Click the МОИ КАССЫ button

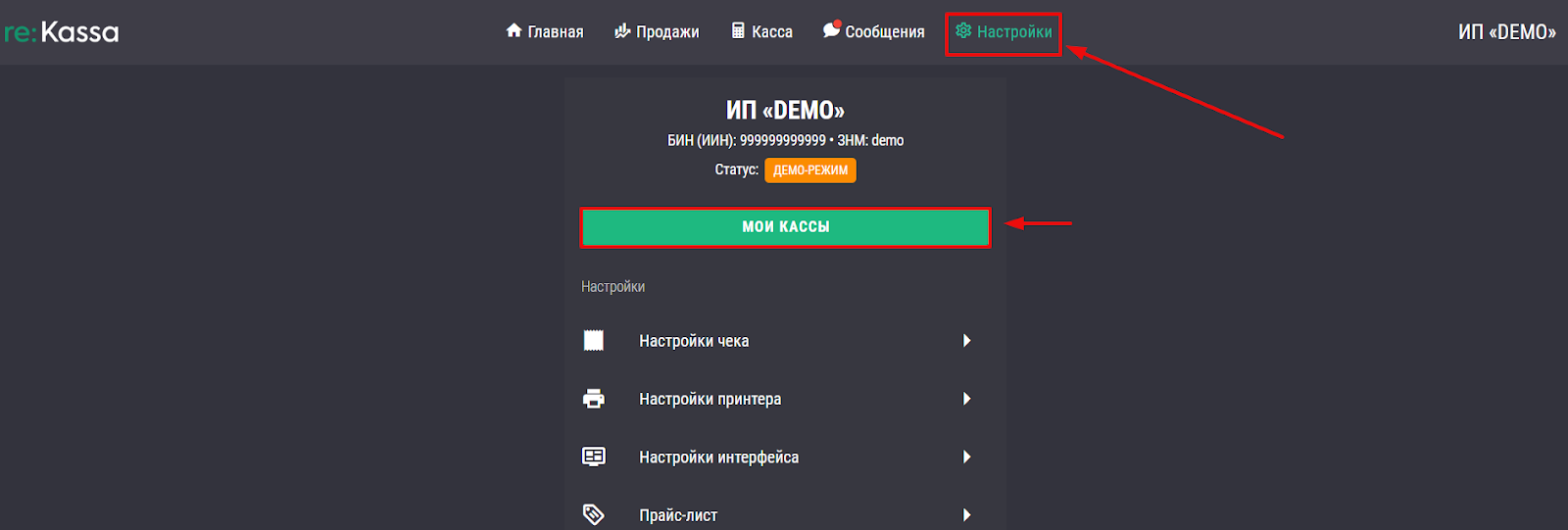(785, 227)
